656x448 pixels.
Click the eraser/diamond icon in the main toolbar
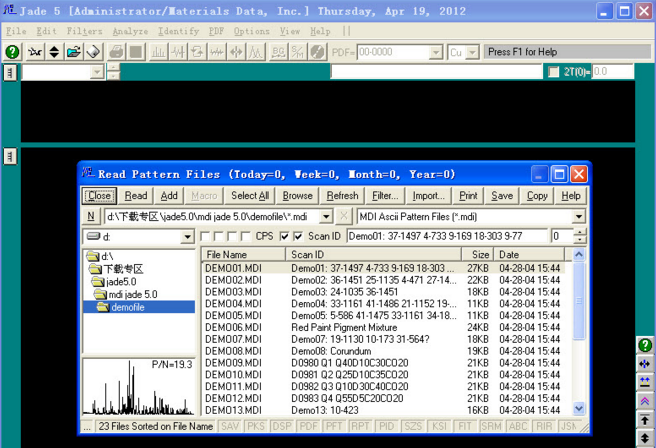click(x=93, y=52)
